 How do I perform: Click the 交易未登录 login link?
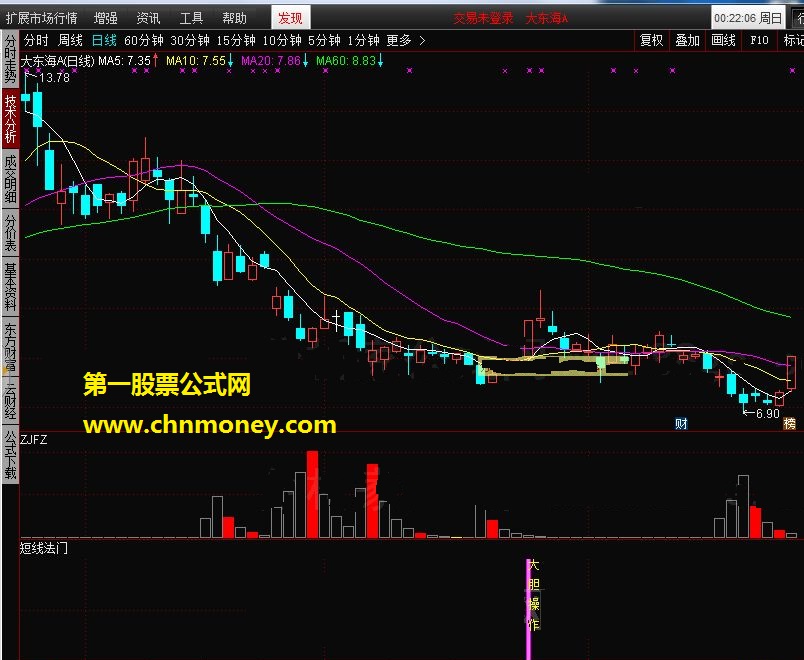484,18
